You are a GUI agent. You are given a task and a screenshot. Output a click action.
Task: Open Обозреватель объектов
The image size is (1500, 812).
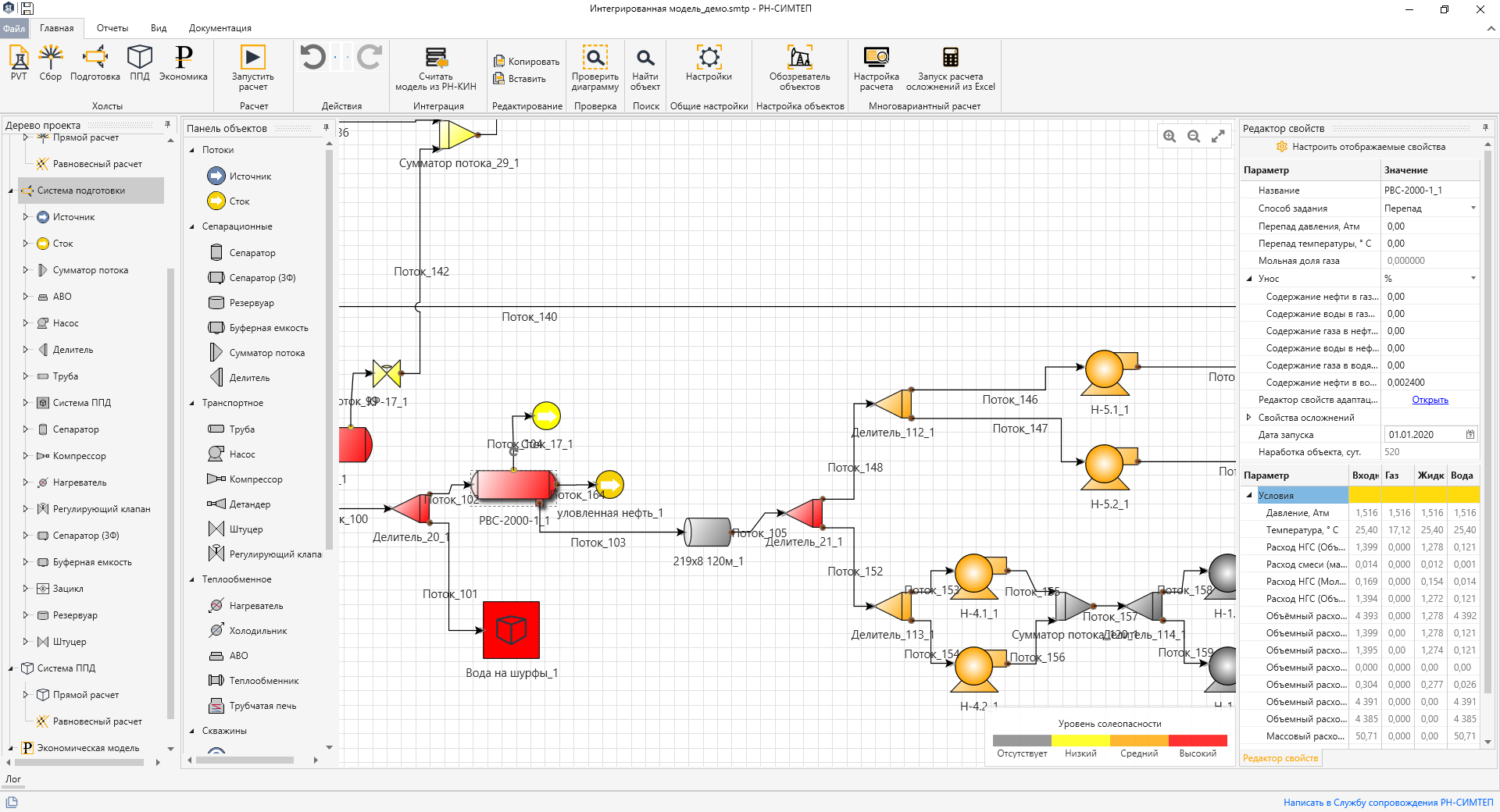[800, 68]
